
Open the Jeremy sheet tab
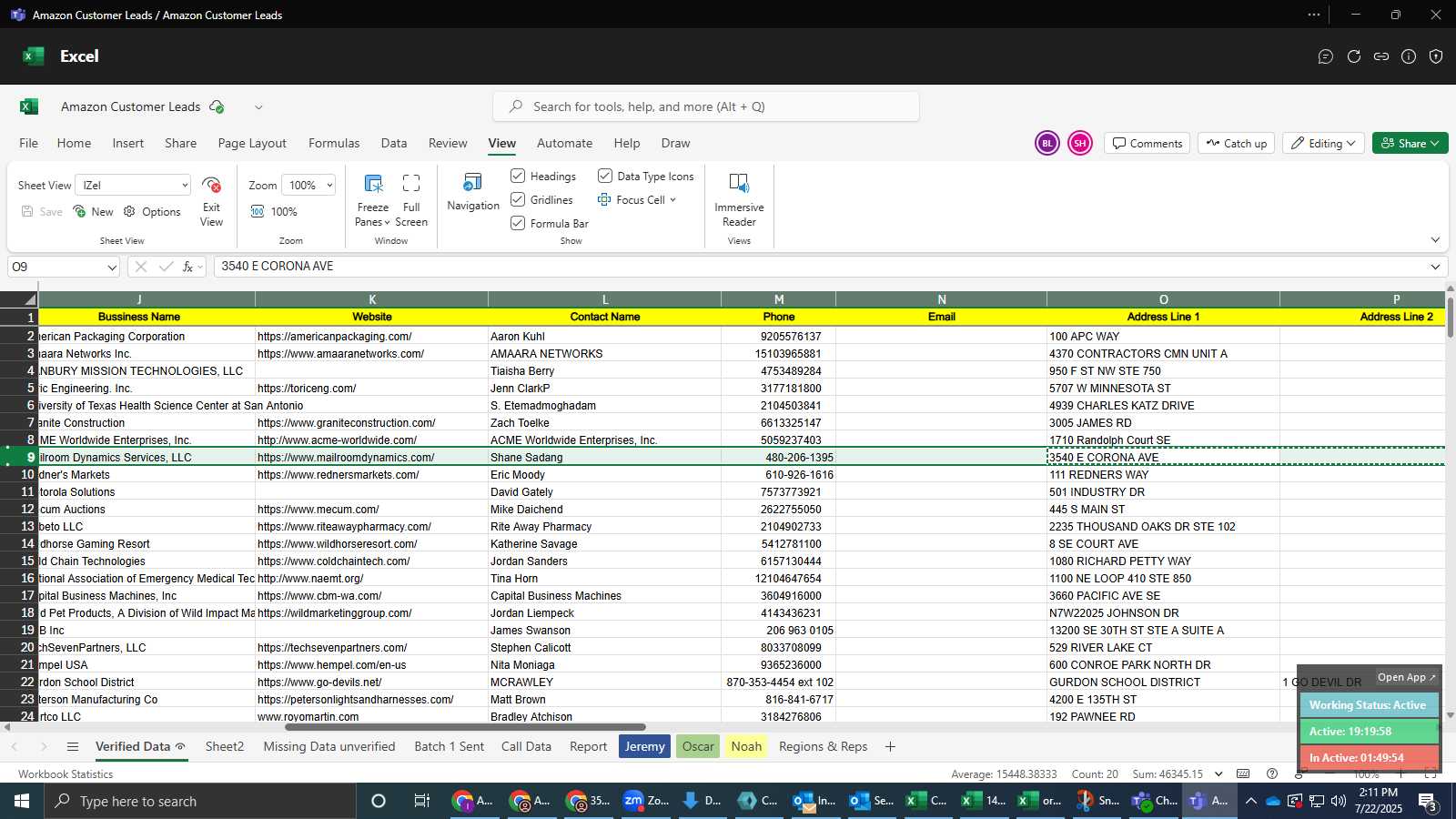644,746
